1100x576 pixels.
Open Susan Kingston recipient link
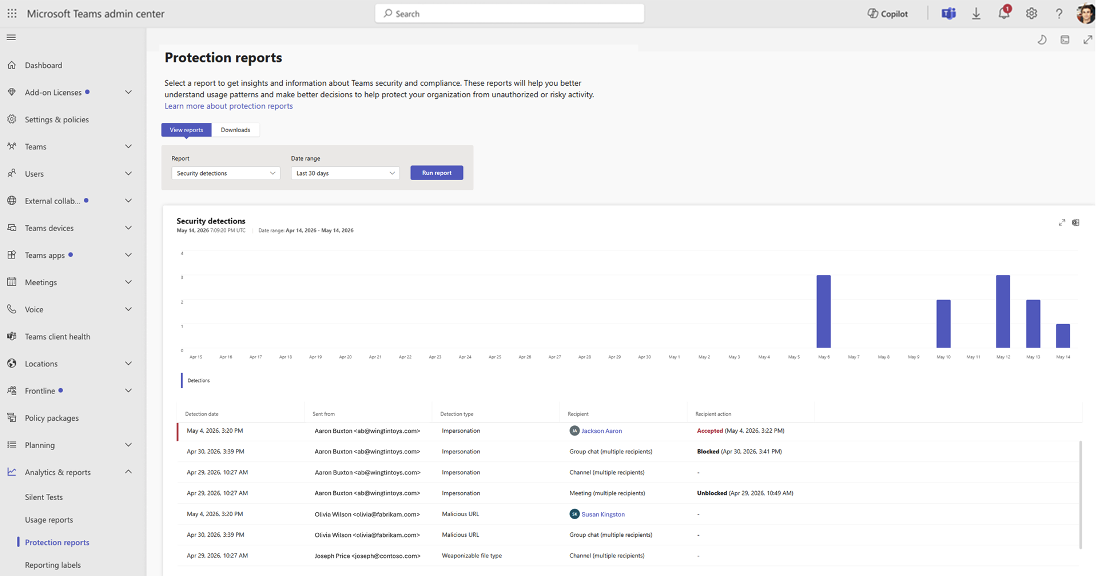click(603, 514)
